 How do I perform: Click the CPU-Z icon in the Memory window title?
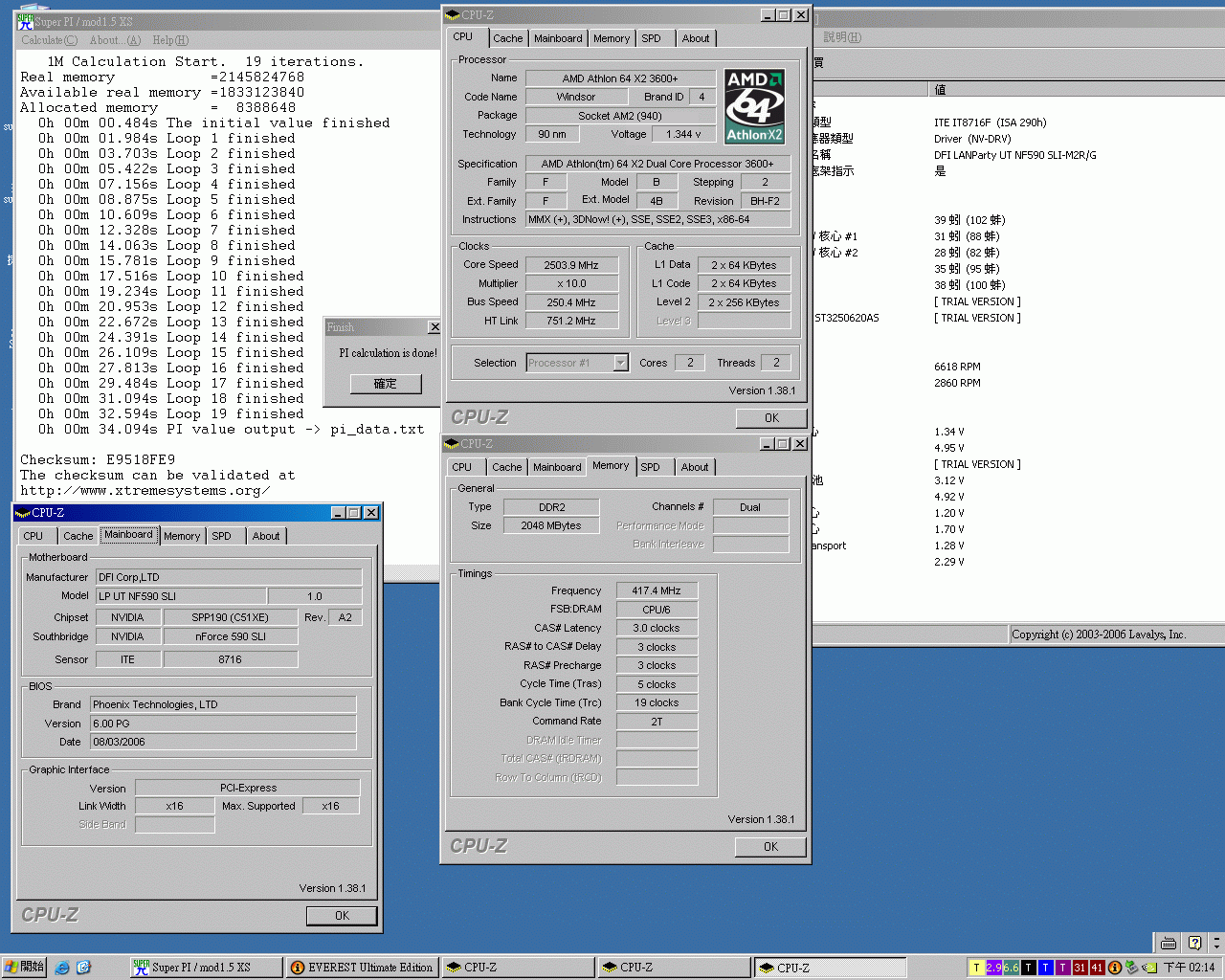(452, 444)
